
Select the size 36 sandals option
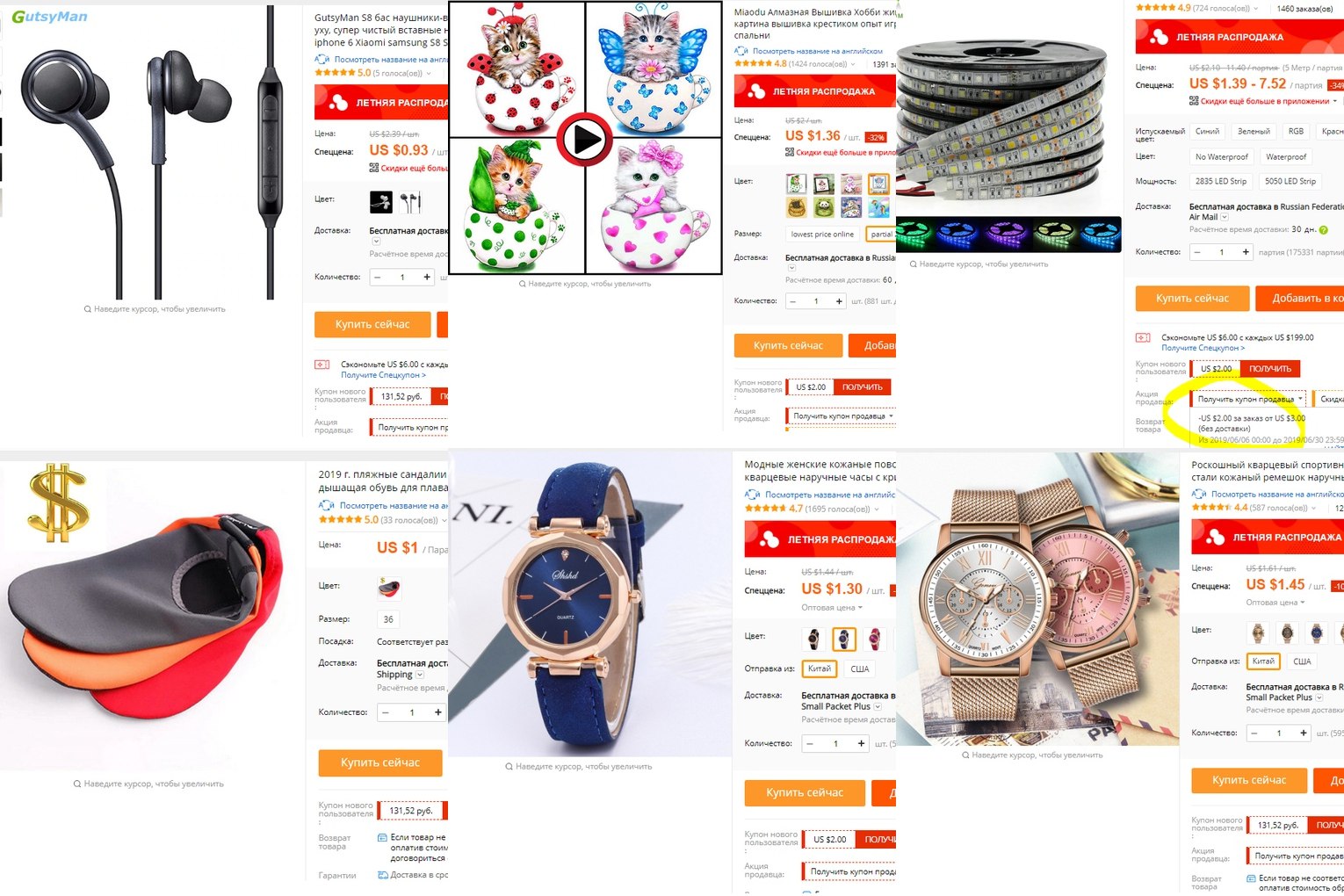tap(388, 619)
